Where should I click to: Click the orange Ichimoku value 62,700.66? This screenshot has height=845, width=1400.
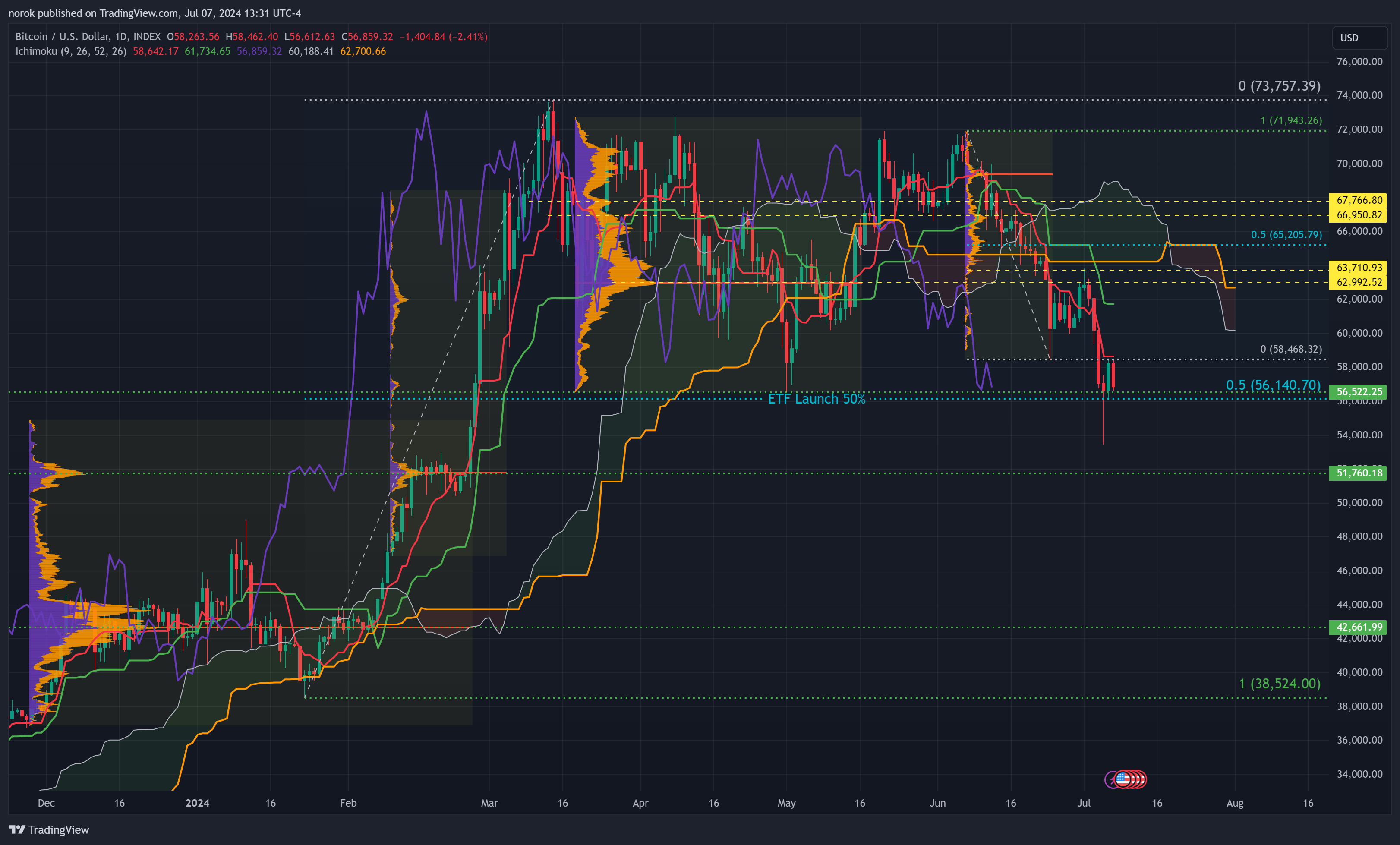coord(363,51)
